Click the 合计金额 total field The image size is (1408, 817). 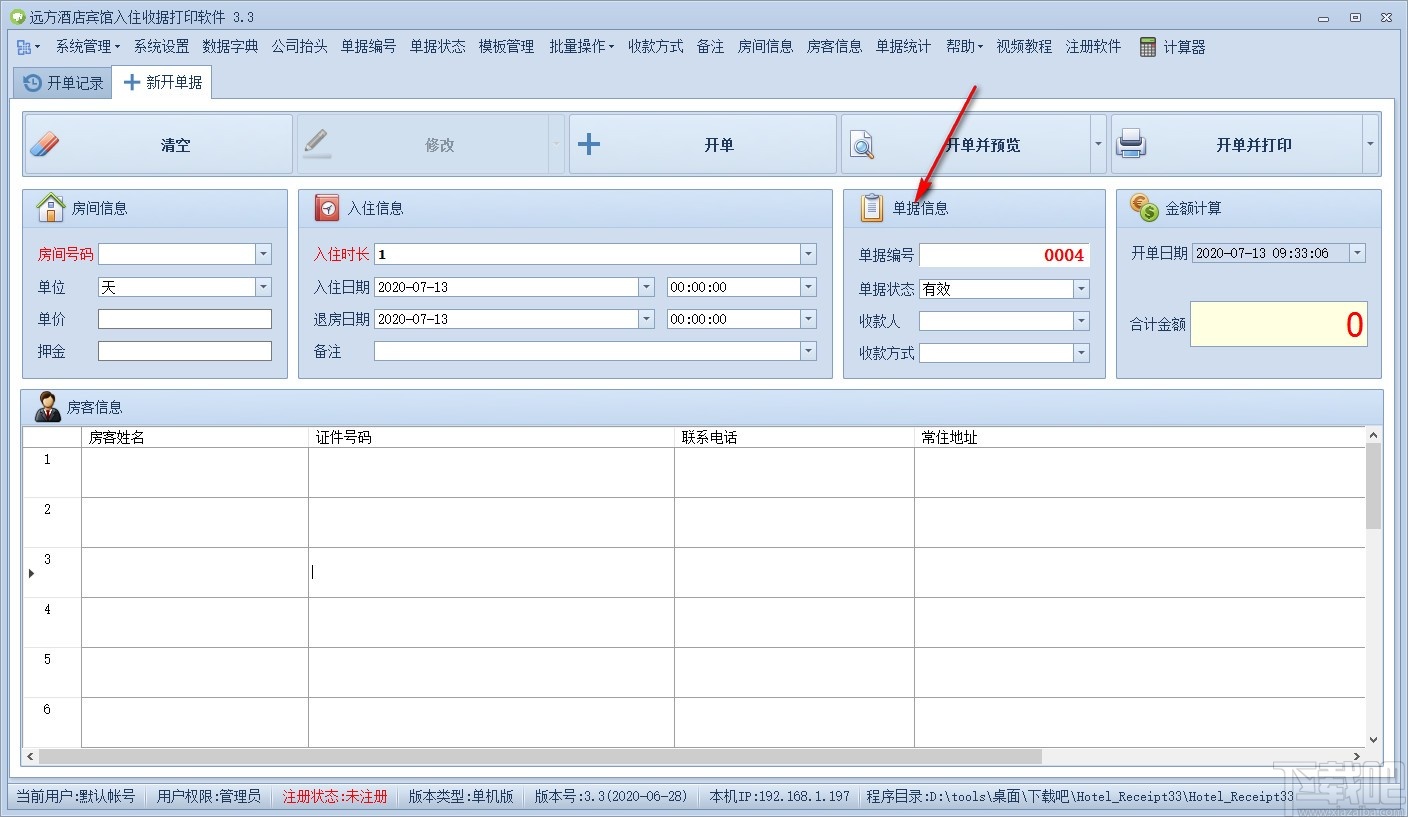(x=1279, y=324)
